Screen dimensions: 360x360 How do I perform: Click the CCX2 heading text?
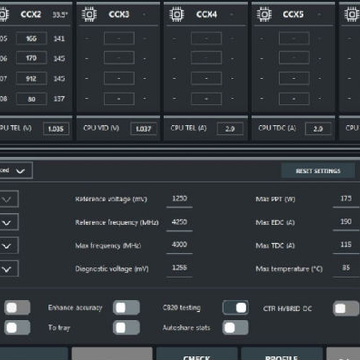point(31,15)
